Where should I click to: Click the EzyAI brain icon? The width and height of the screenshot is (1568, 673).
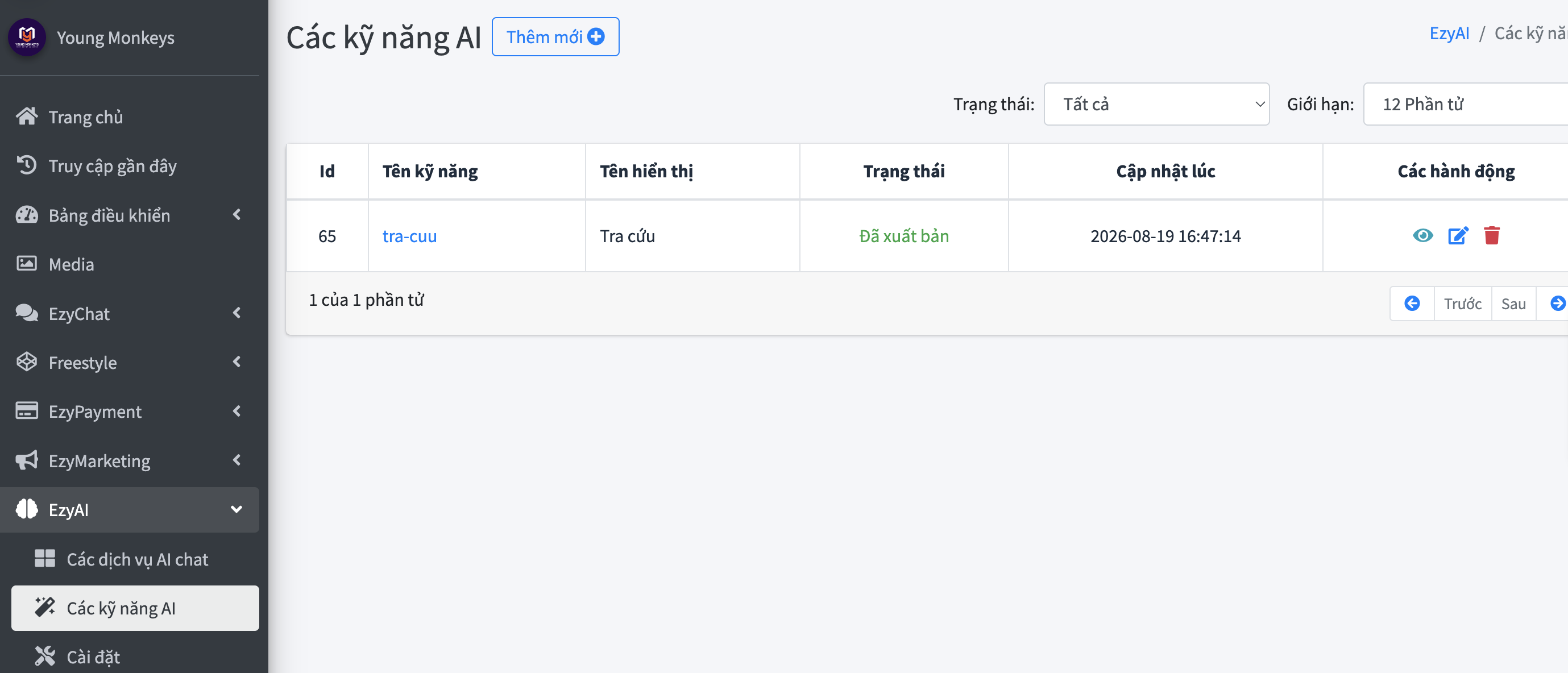(27, 509)
